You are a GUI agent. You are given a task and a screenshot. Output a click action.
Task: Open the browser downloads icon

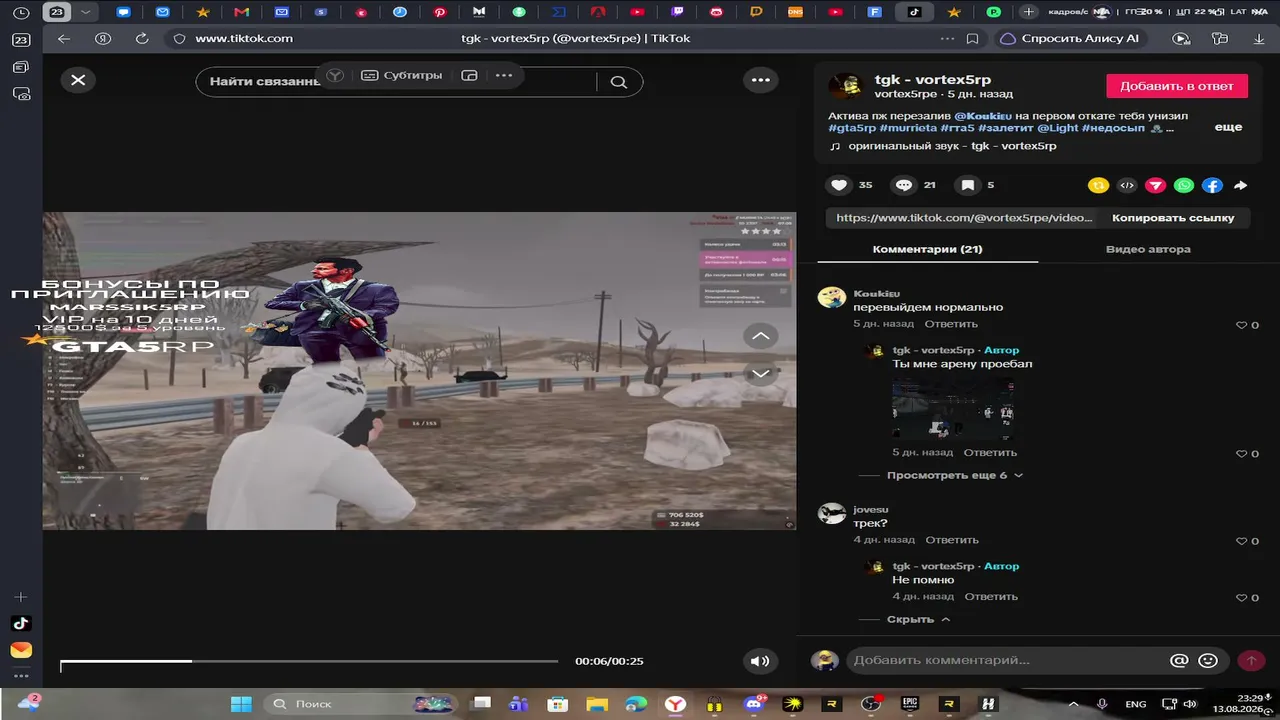tap(1258, 38)
